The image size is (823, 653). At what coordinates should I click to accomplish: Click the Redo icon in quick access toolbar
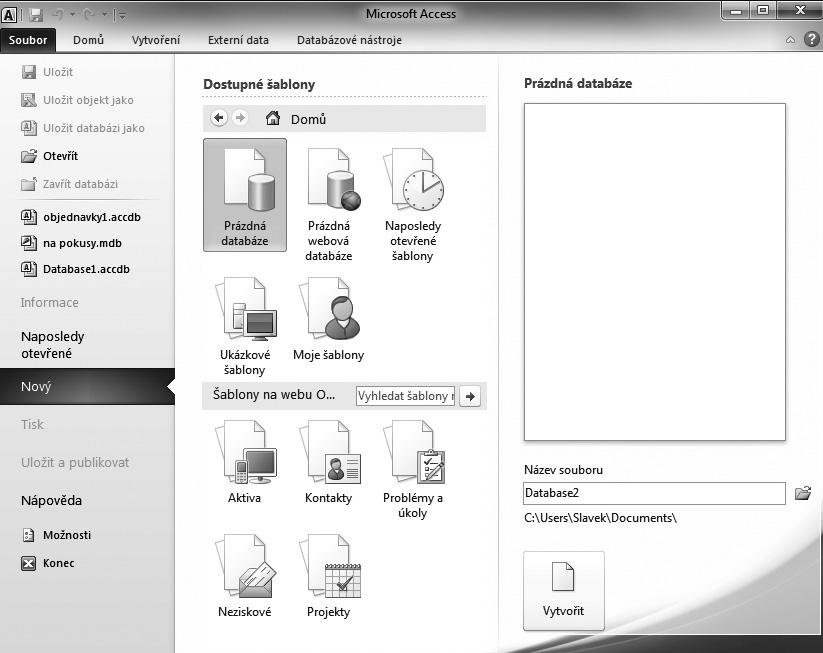click(x=90, y=15)
